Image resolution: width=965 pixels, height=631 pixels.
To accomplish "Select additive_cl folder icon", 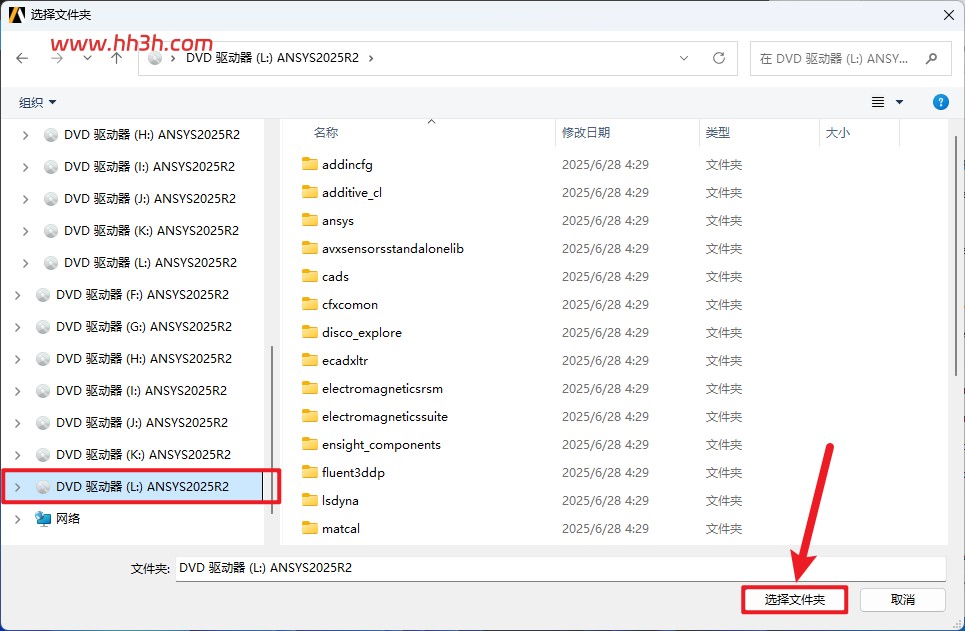I will 310,192.
